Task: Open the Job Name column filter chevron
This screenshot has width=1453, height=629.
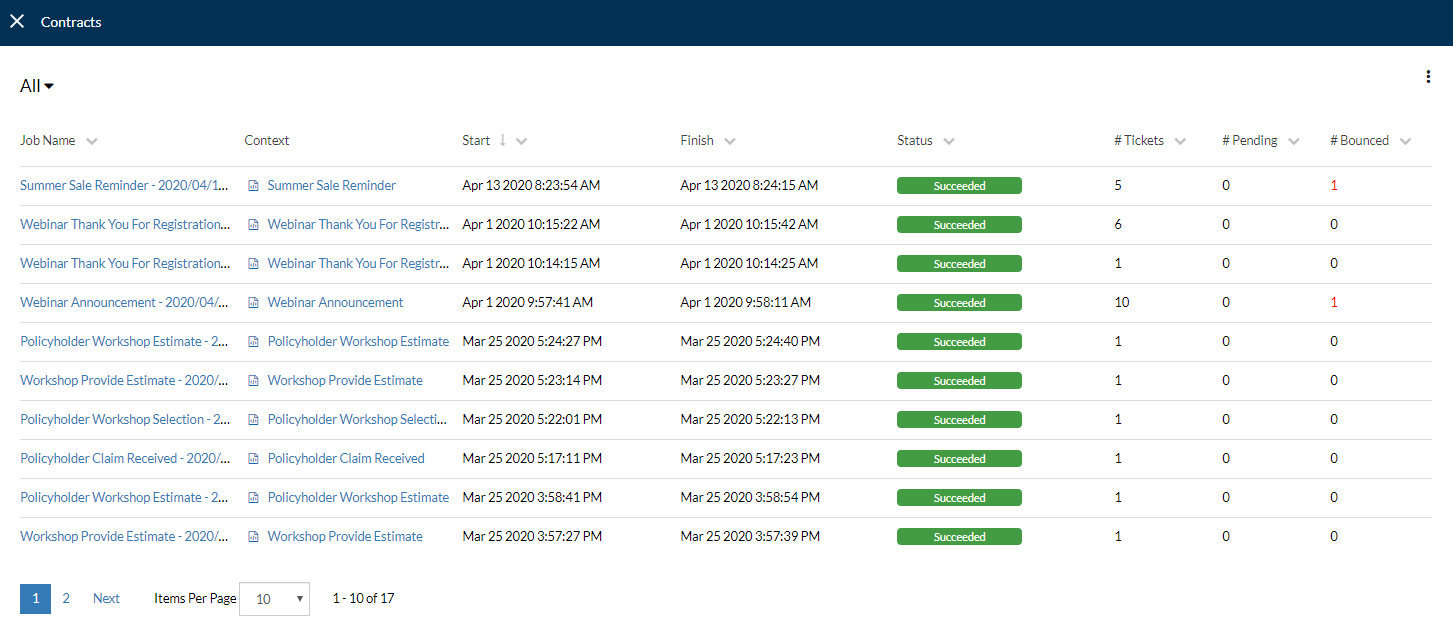Action: [92, 142]
